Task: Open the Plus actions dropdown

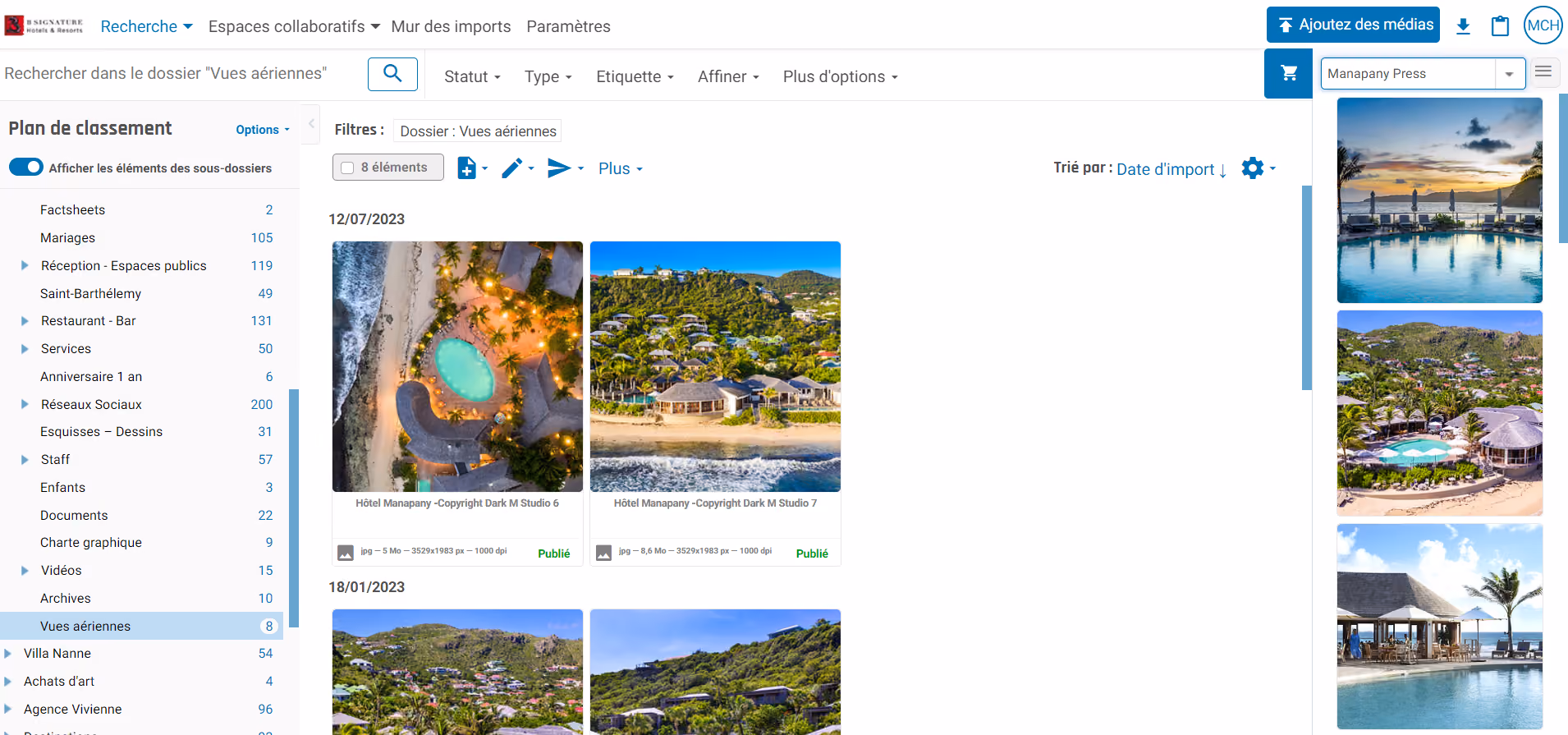Action: coord(620,168)
